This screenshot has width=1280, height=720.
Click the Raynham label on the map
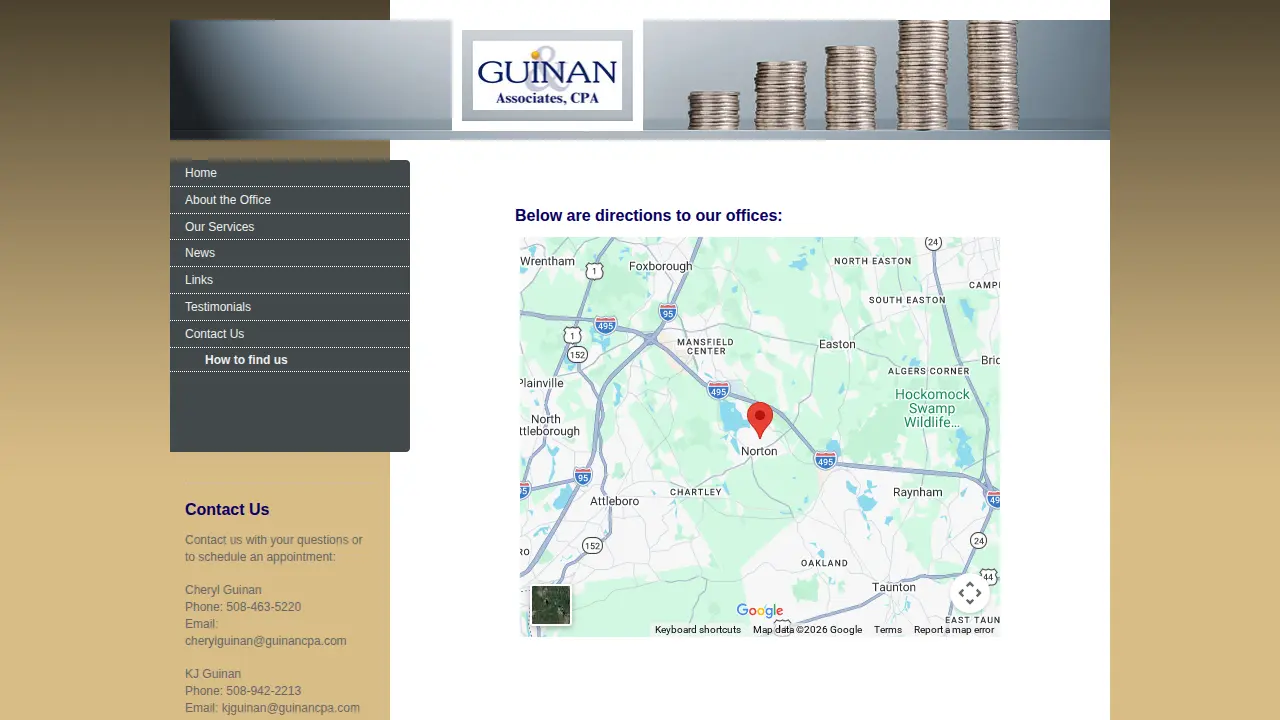918,492
